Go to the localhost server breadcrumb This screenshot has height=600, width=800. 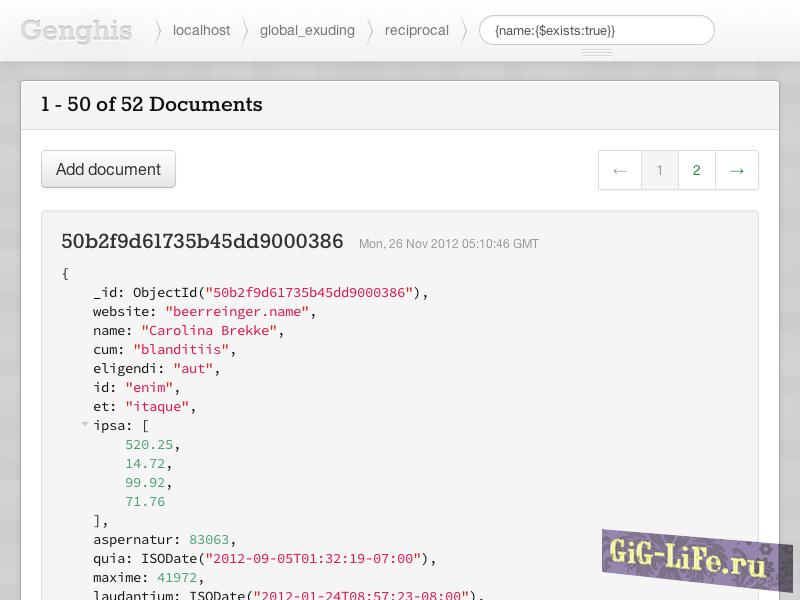tap(201, 30)
